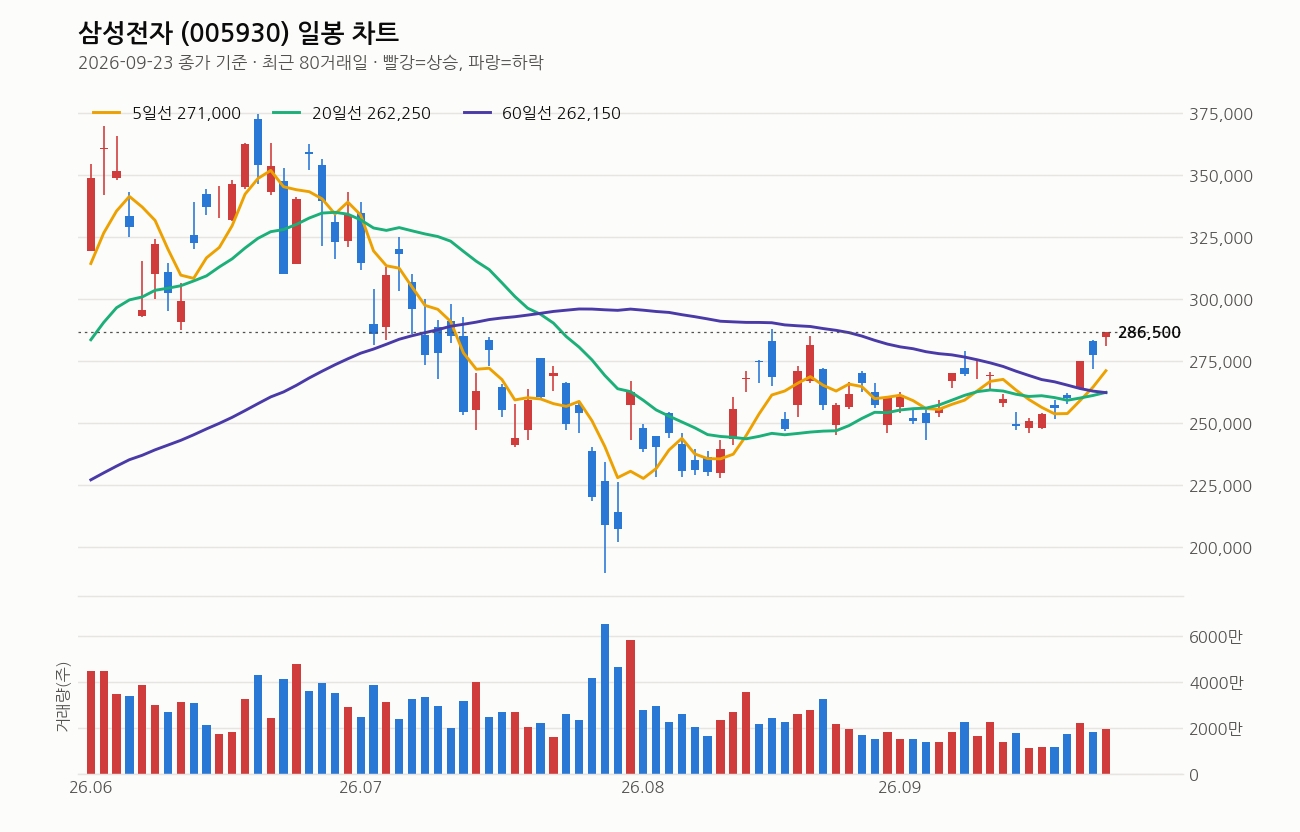Select the "225,000" price axis label
Viewport: 1300px width, 832px height.
[x=1221, y=486]
